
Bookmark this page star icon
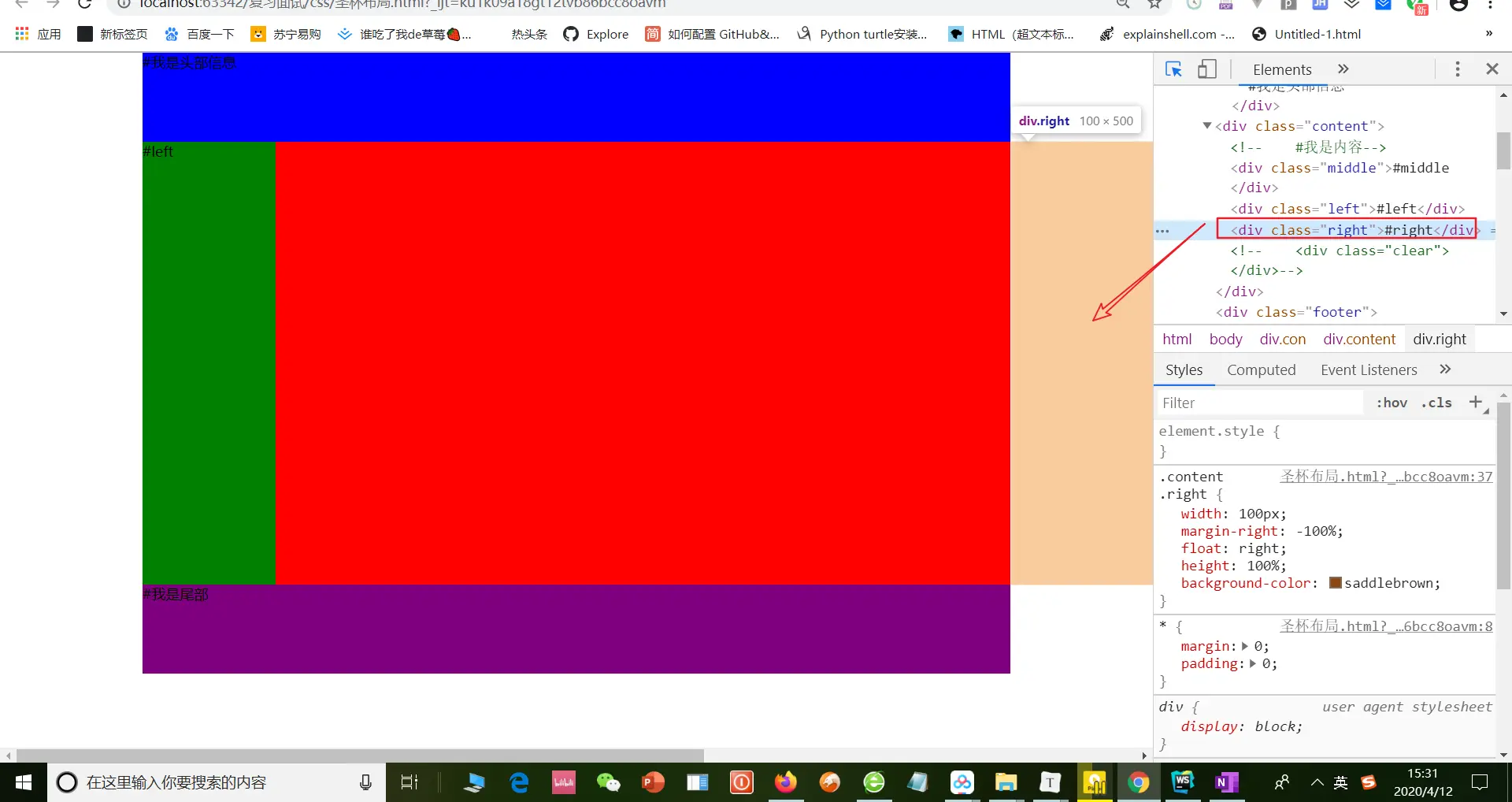click(1154, 4)
